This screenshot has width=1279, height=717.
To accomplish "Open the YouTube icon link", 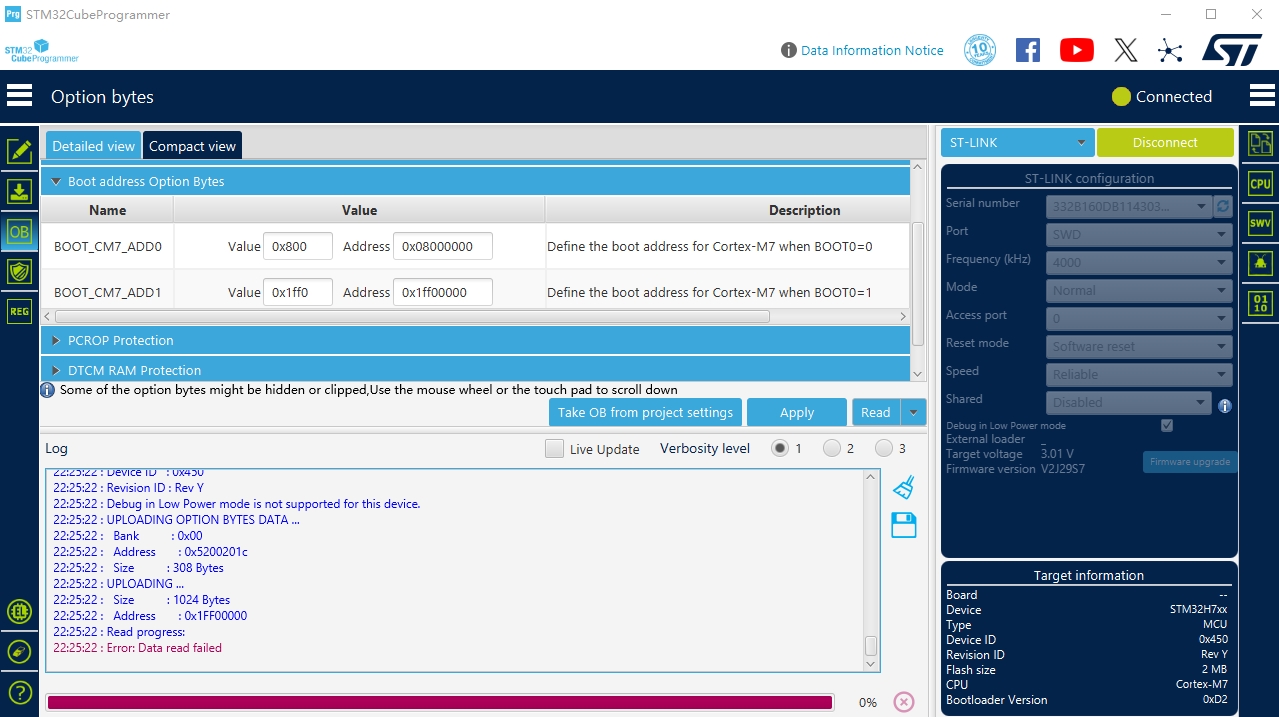I will point(1077,50).
